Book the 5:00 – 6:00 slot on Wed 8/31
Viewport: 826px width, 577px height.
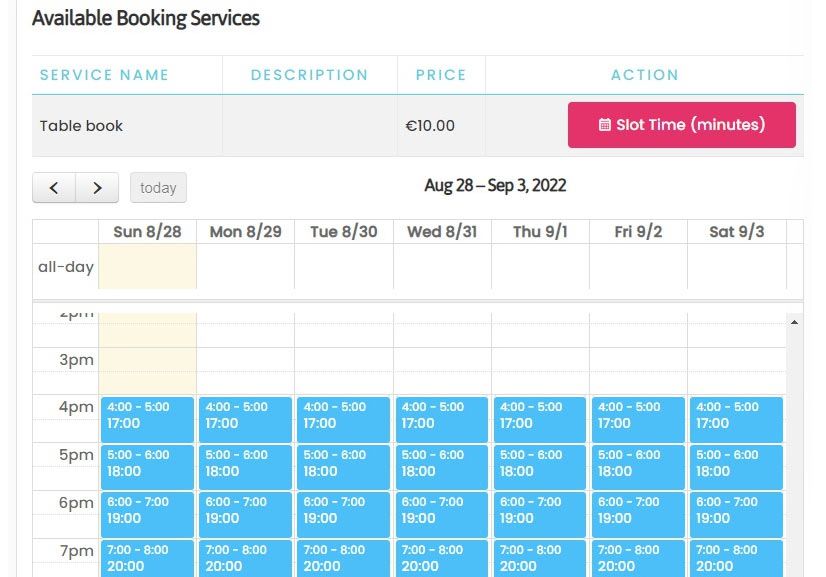point(441,466)
